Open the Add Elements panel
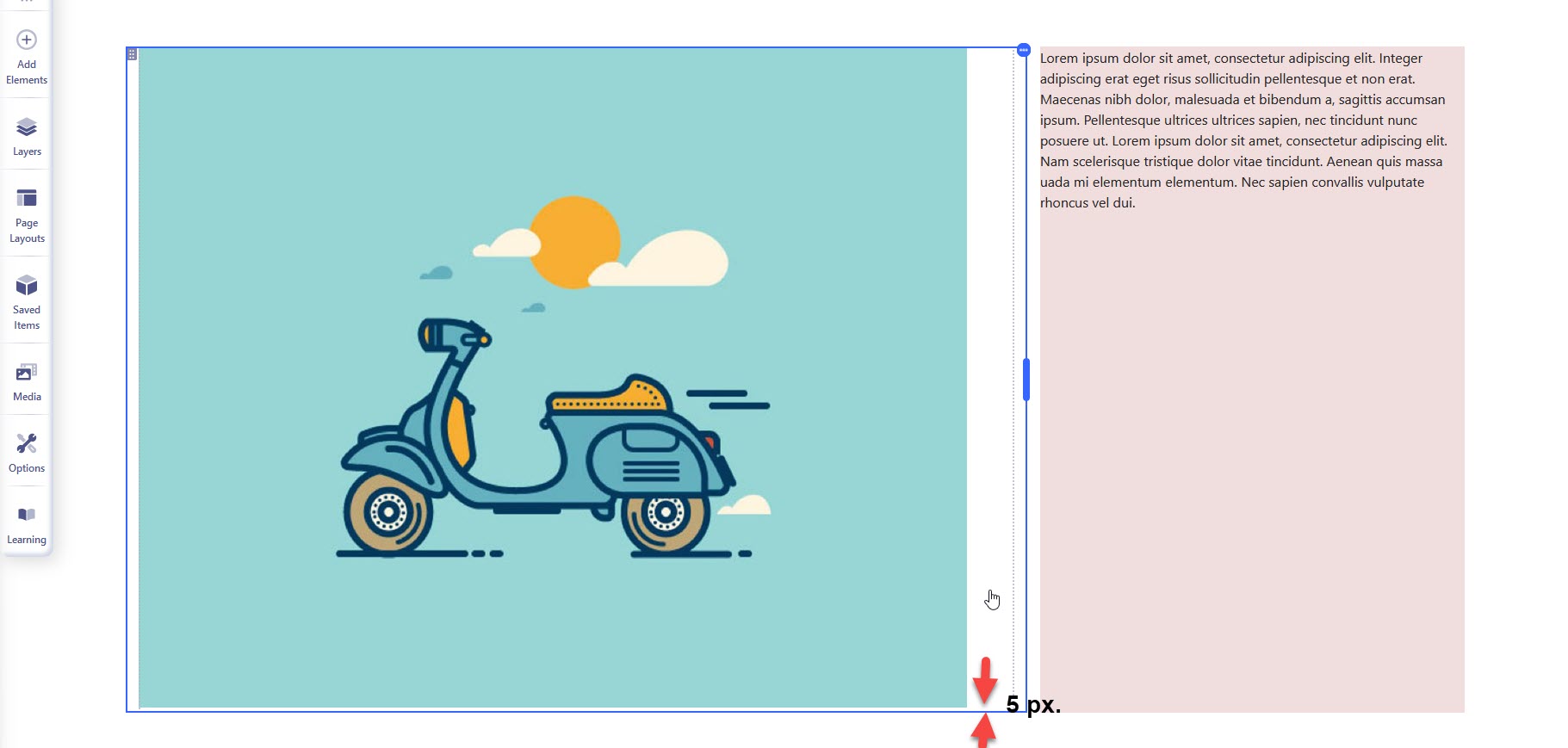 [27, 57]
